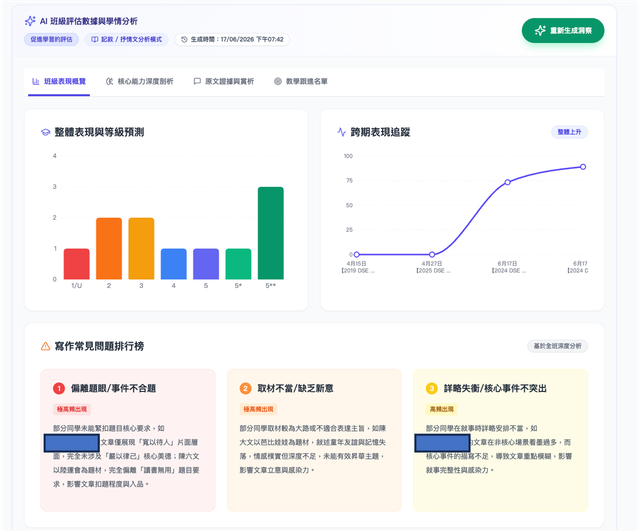
Task: Click the 促進學習的評估 tag
Action: (51, 40)
